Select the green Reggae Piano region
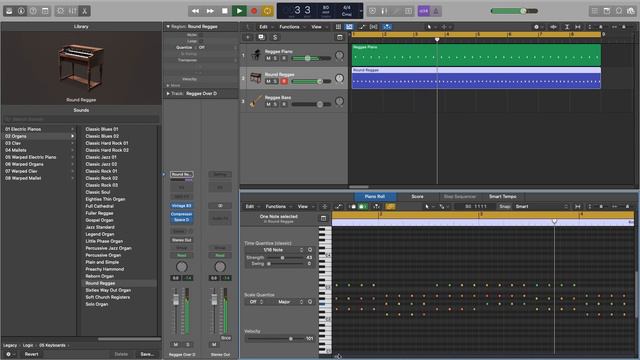This screenshot has width=640, height=360. click(x=476, y=55)
